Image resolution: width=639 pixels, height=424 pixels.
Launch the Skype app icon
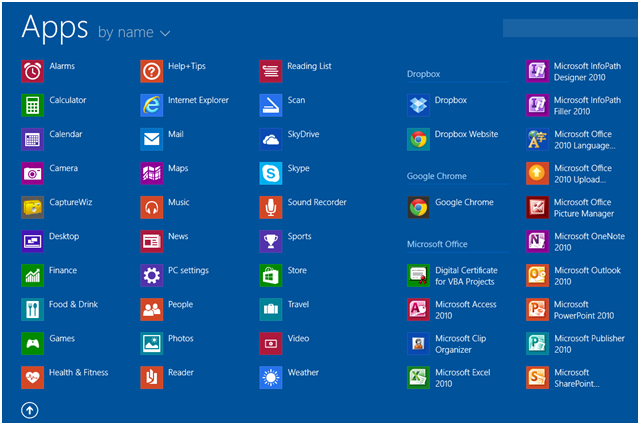tap(271, 173)
